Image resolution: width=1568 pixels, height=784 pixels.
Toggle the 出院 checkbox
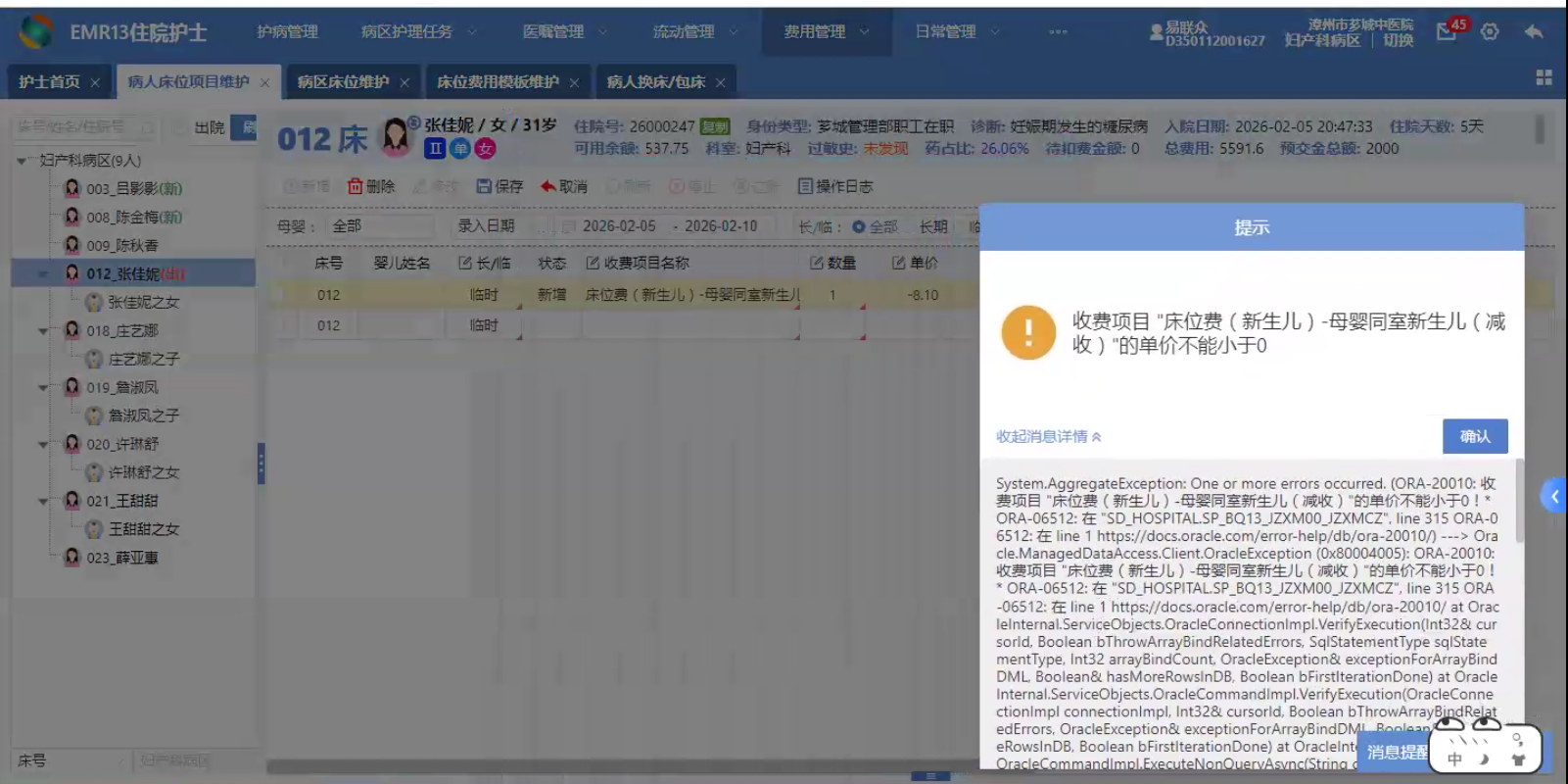click(179, 127)
